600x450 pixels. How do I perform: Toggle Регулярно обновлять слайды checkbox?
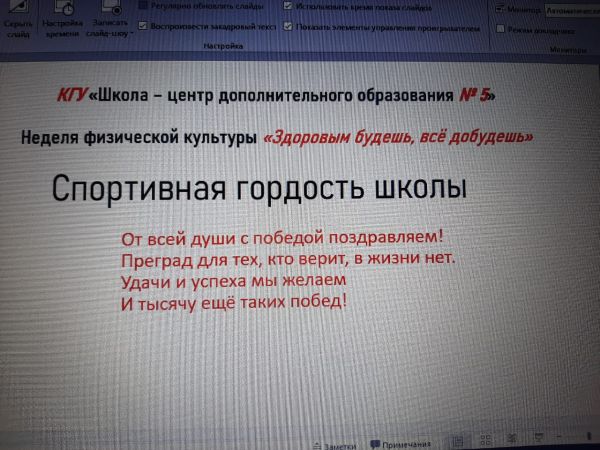tap(143, 6)
